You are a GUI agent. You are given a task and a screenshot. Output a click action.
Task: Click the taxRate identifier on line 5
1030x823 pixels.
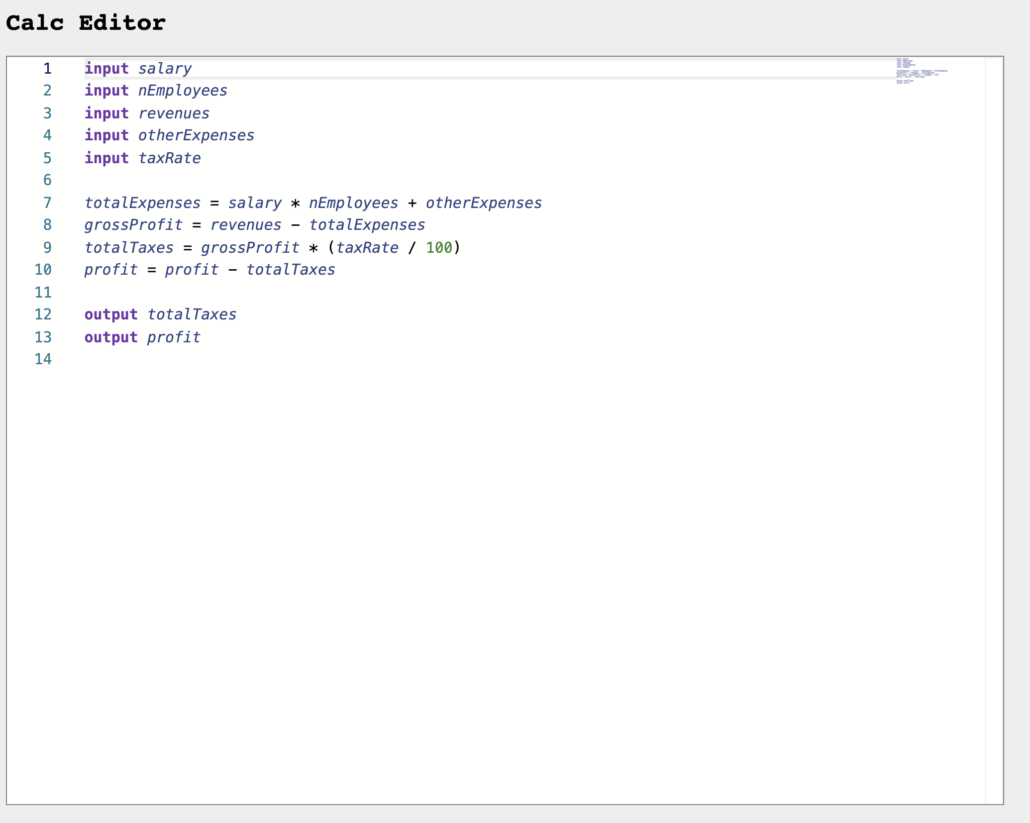click(169, 158)
